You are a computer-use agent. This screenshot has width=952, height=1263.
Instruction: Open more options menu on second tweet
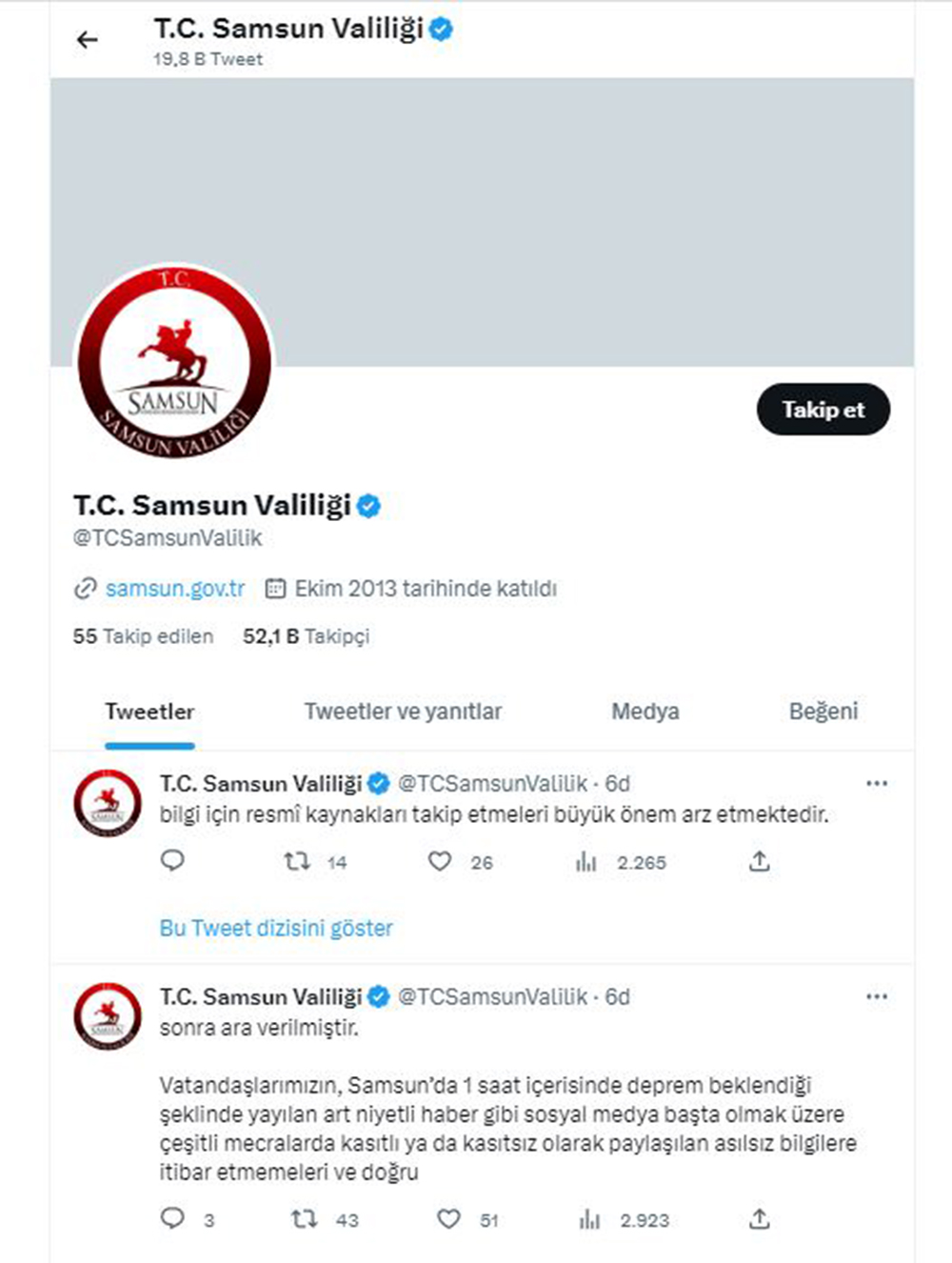pos(877,996)
